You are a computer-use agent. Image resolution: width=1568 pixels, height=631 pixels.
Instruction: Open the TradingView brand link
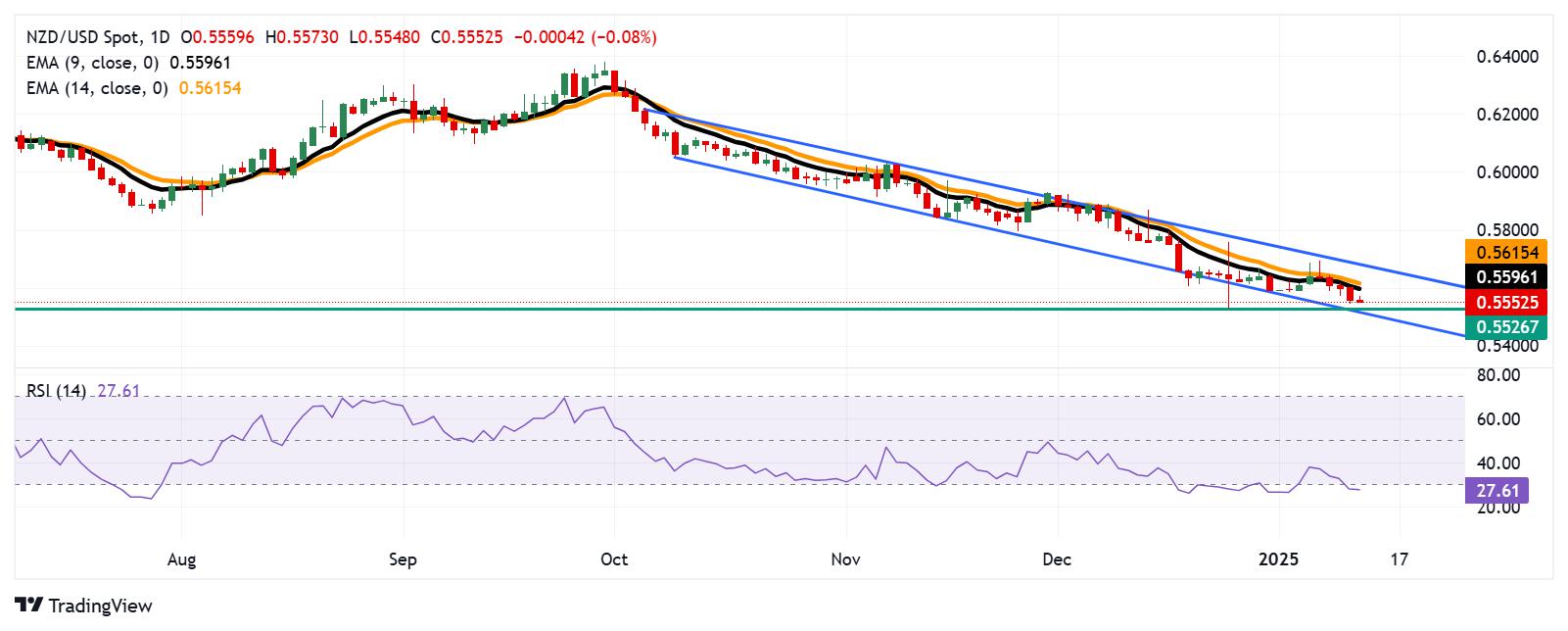tap(84, 606)
